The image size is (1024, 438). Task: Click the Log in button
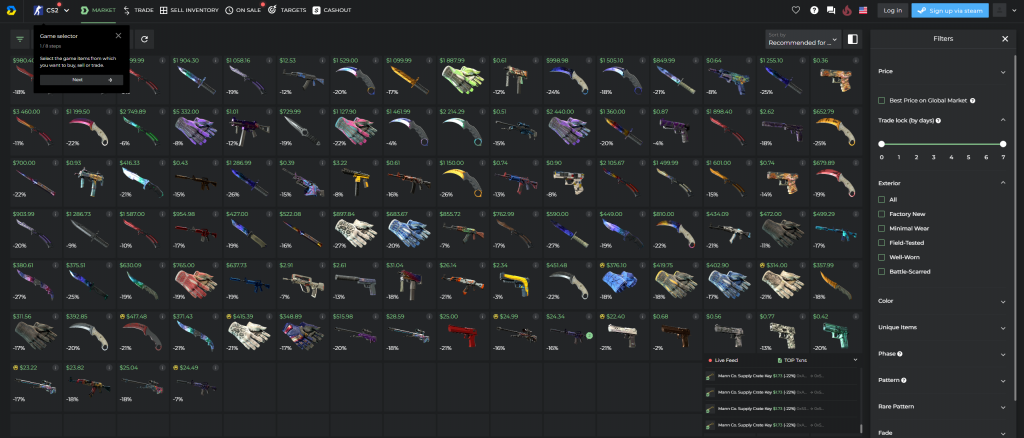[892, 10]
